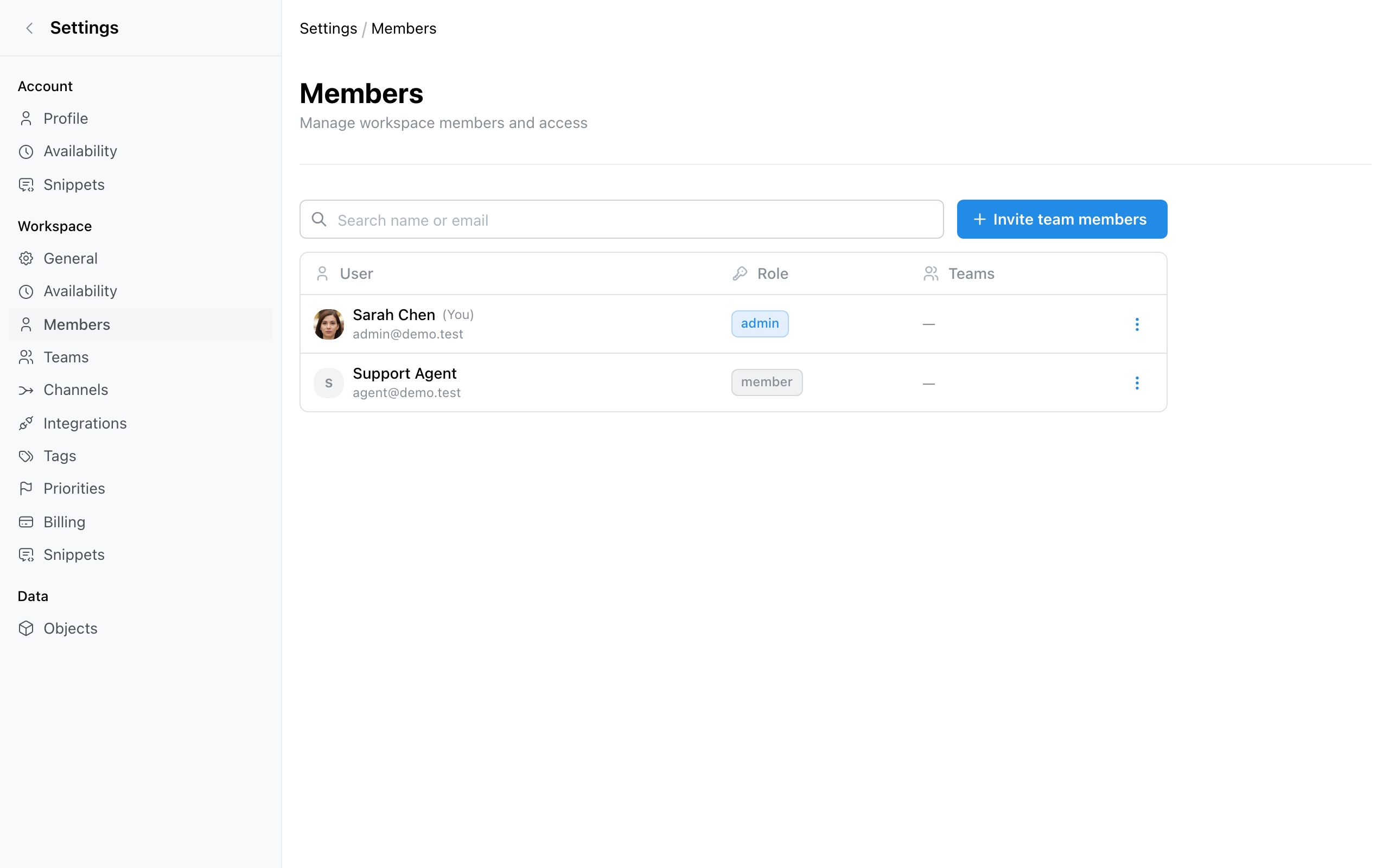Open Integrations settings
The width and height of the screenshot is (1389, 868).
coord(141,423)
